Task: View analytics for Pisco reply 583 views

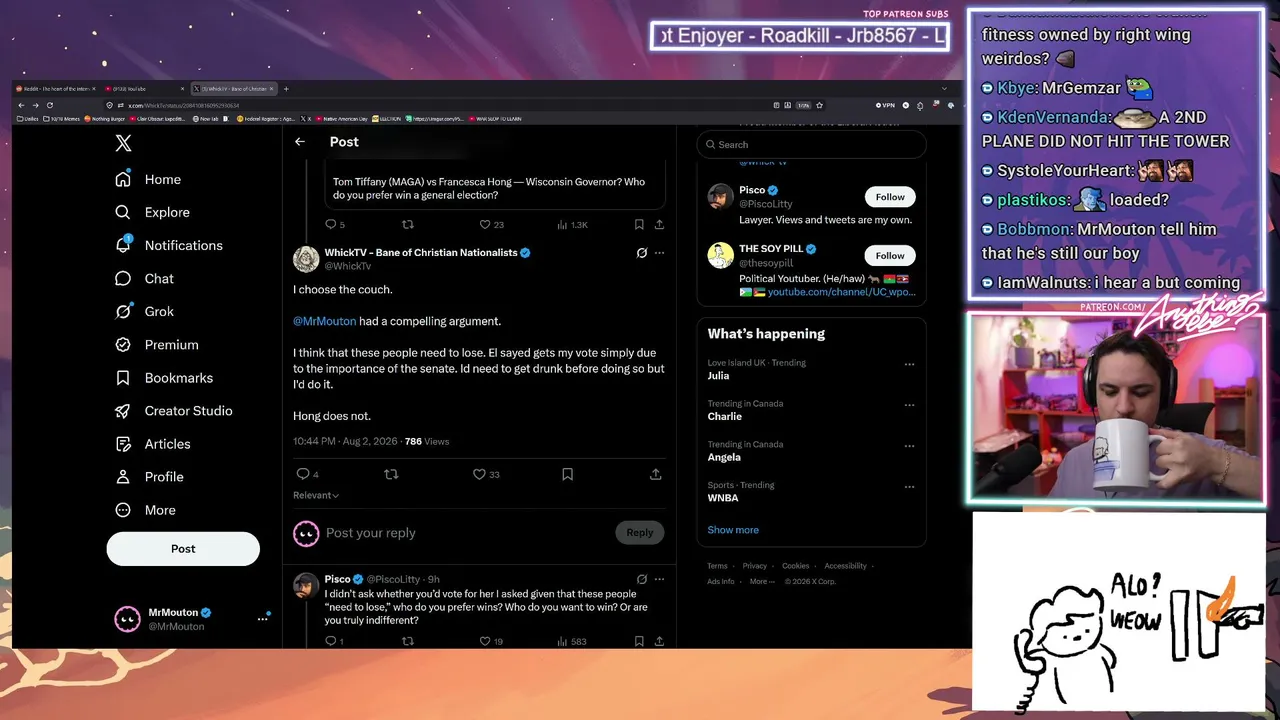Action: (572, 641)
